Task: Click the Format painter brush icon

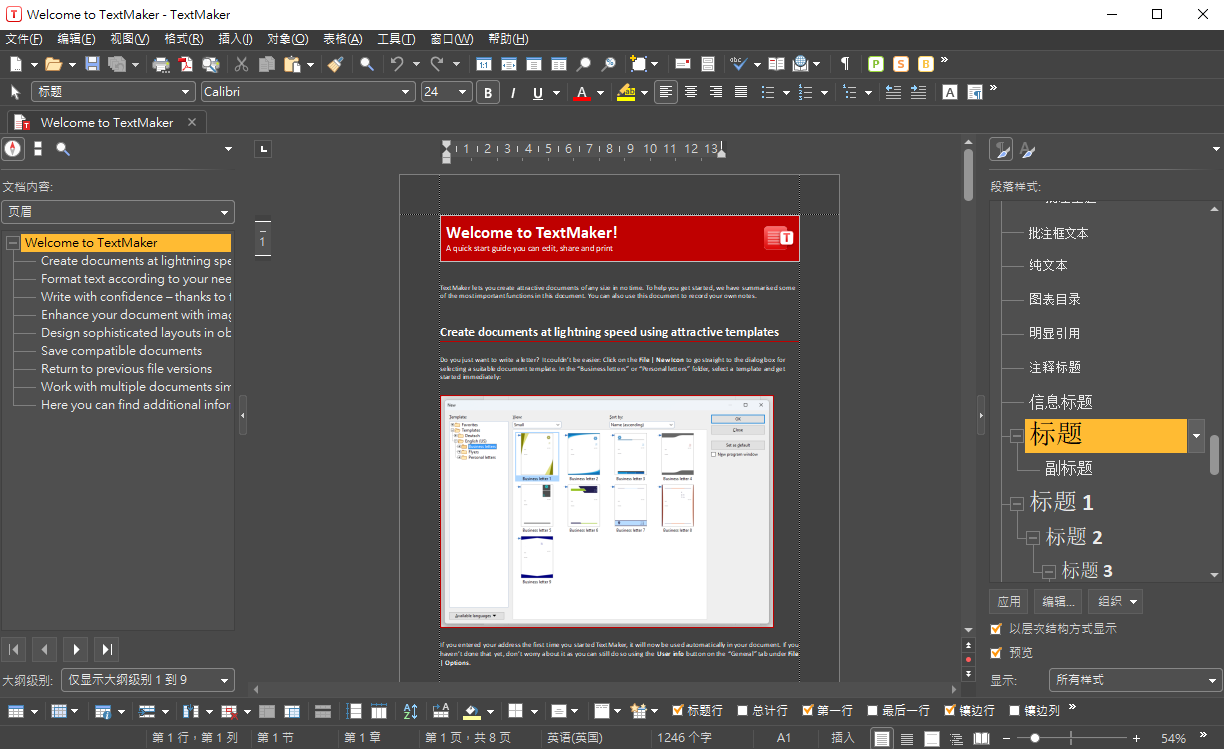Action: pyautogui.click(x=335, y=64)
